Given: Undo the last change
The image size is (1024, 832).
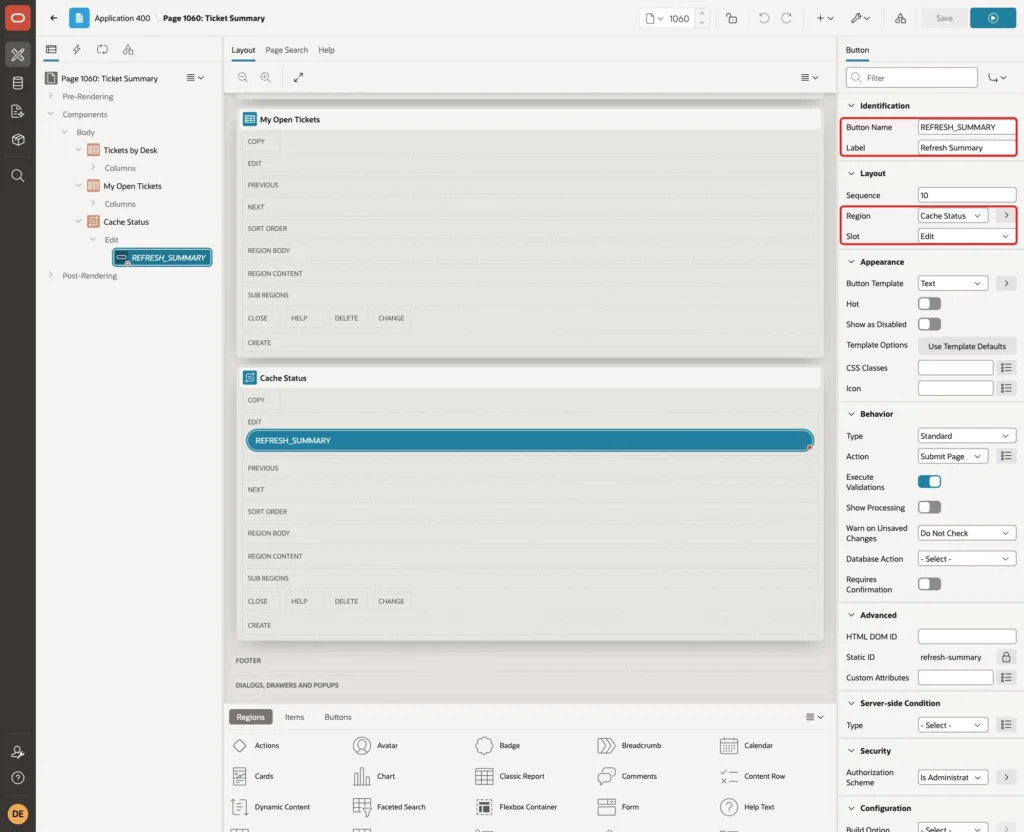Looking at the screenshot, I should point(763,18).
